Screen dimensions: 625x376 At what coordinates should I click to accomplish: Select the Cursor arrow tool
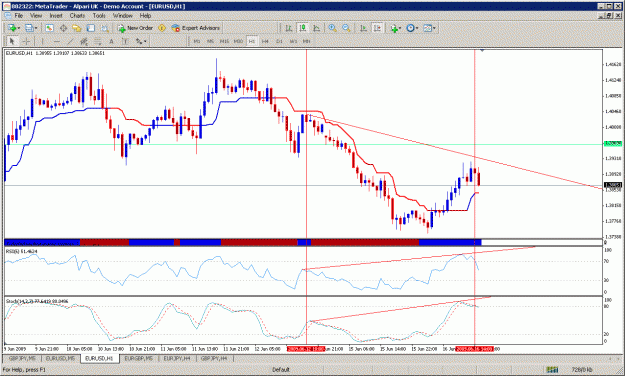click(12, 41)
